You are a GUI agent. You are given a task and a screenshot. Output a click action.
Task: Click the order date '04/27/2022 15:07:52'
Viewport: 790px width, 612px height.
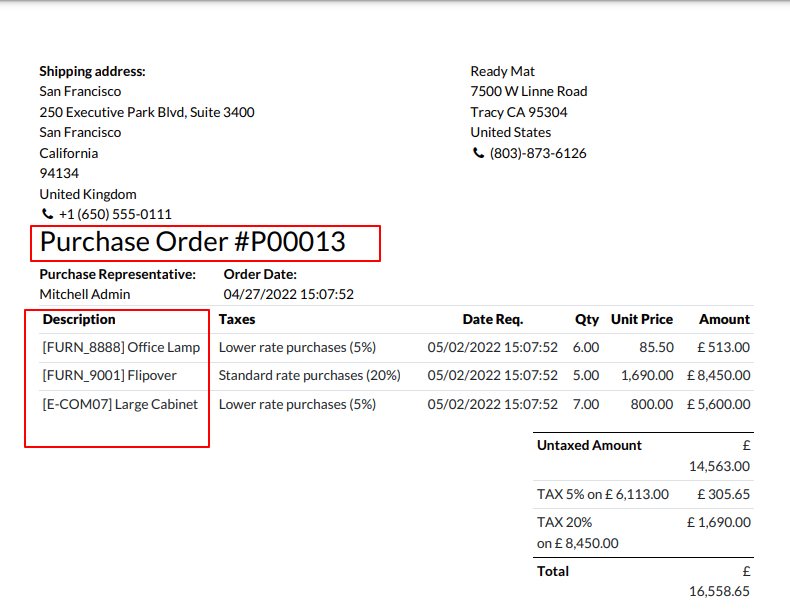[x=289, y=294]
